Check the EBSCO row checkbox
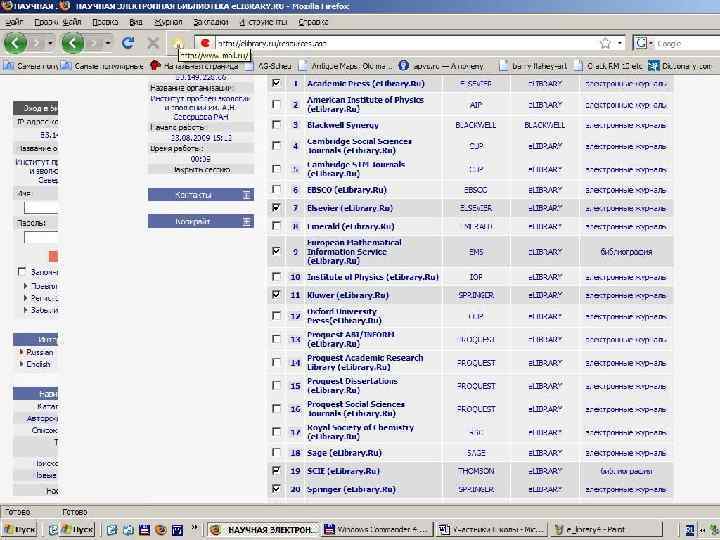 pyautogui.click(x=276, y=189)
